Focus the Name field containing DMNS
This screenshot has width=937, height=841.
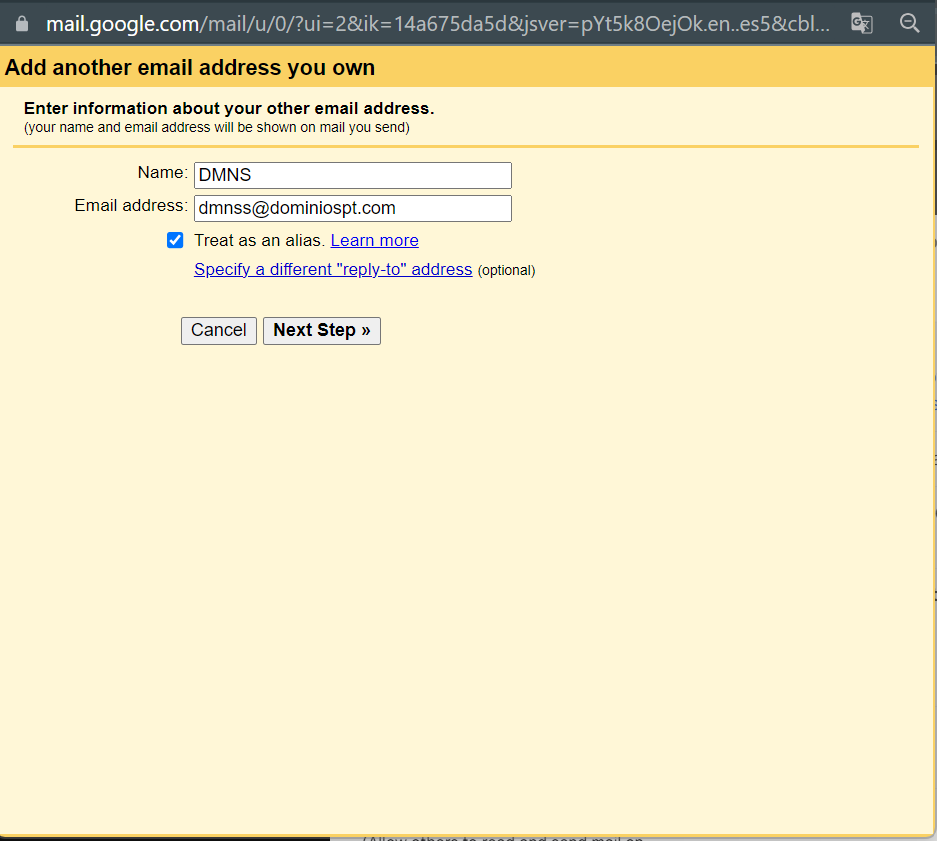pos(352,175)
